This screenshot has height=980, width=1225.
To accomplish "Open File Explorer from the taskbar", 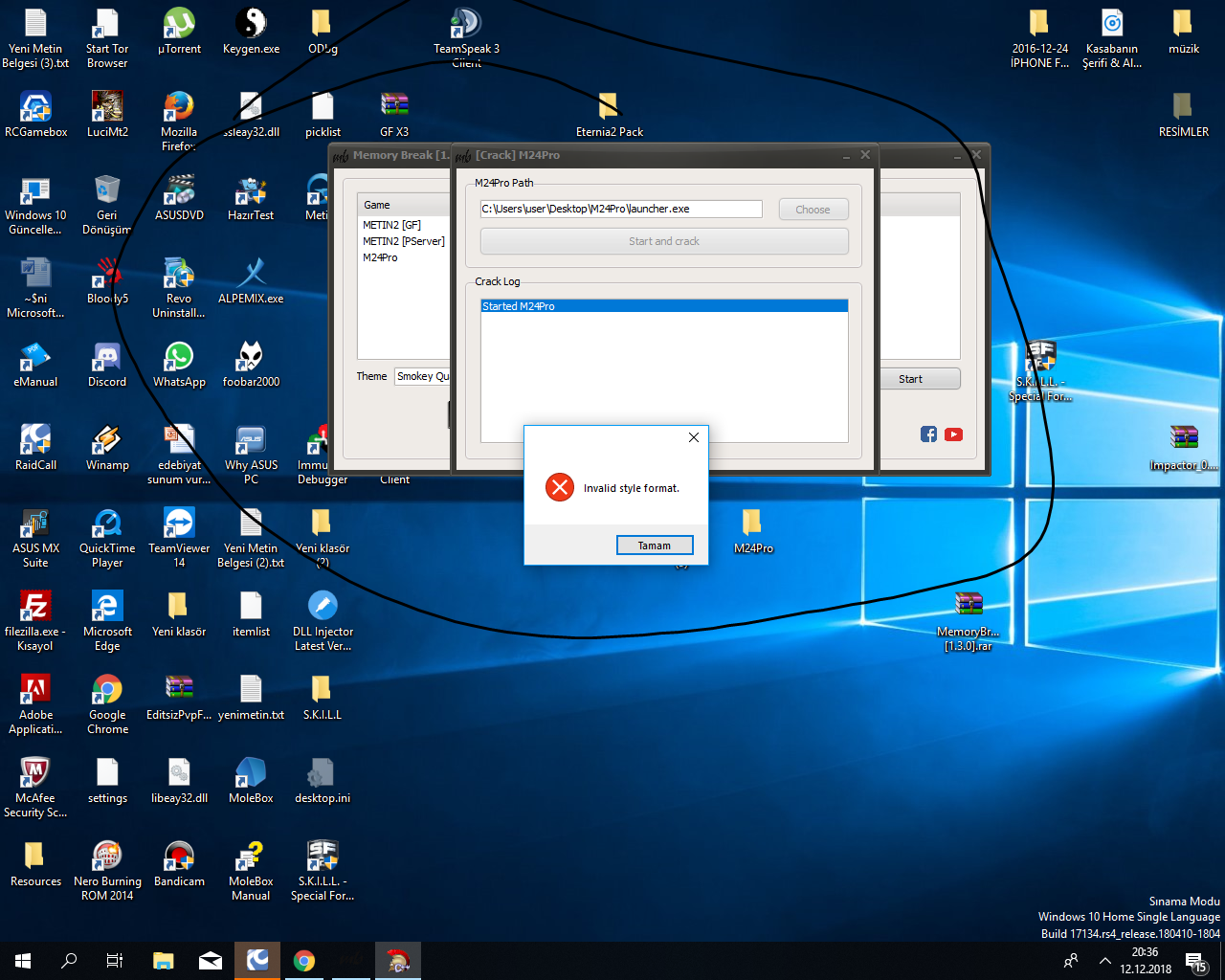I will point(164,961).
